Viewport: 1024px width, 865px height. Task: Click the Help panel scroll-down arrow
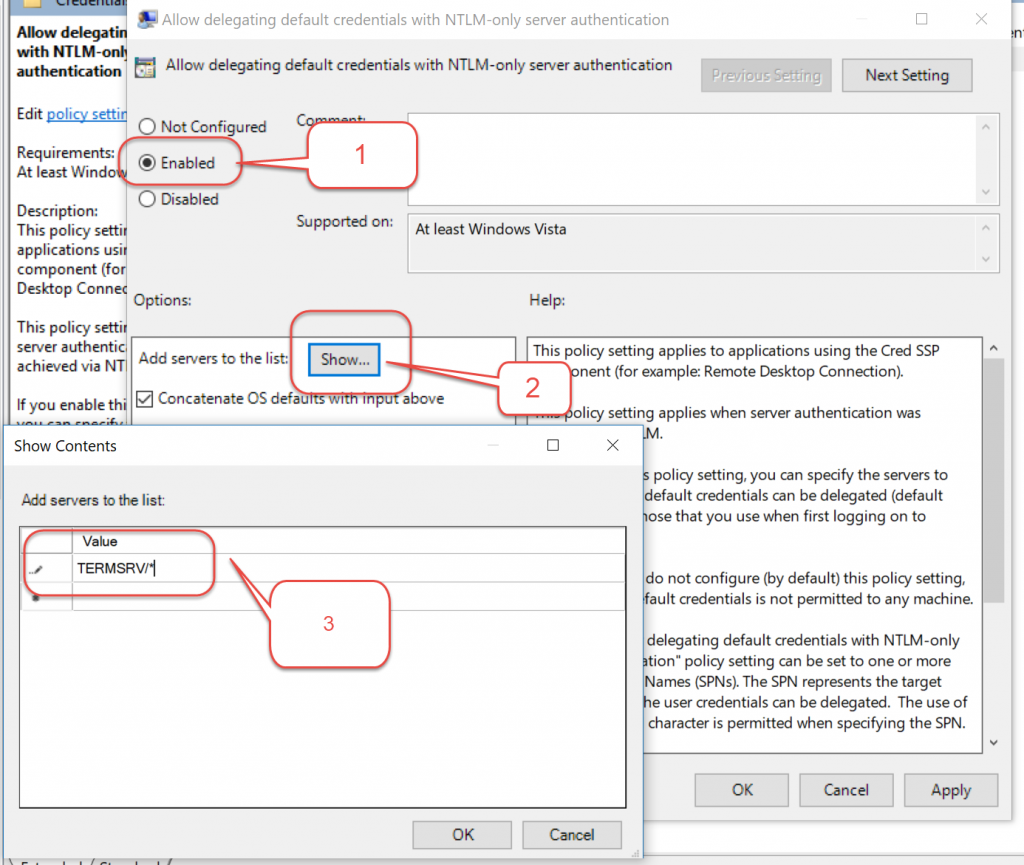tap(993, 742)
